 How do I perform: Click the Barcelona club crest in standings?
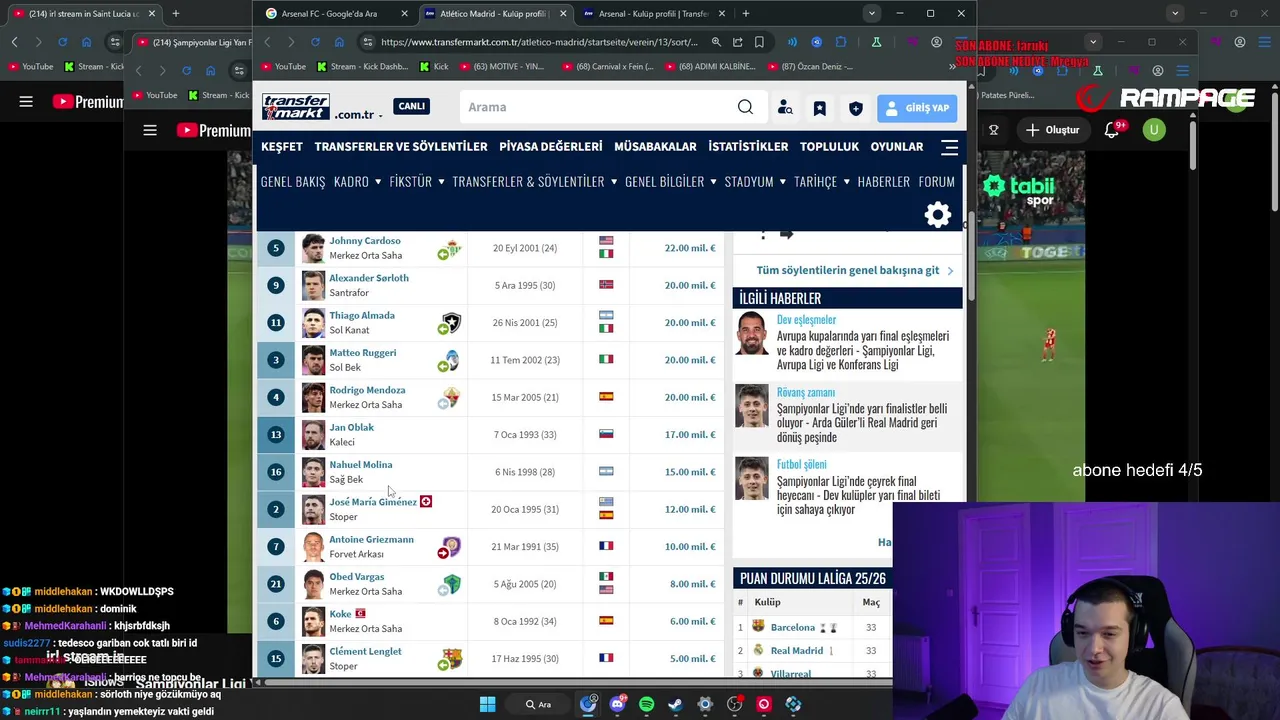[758, 627]
